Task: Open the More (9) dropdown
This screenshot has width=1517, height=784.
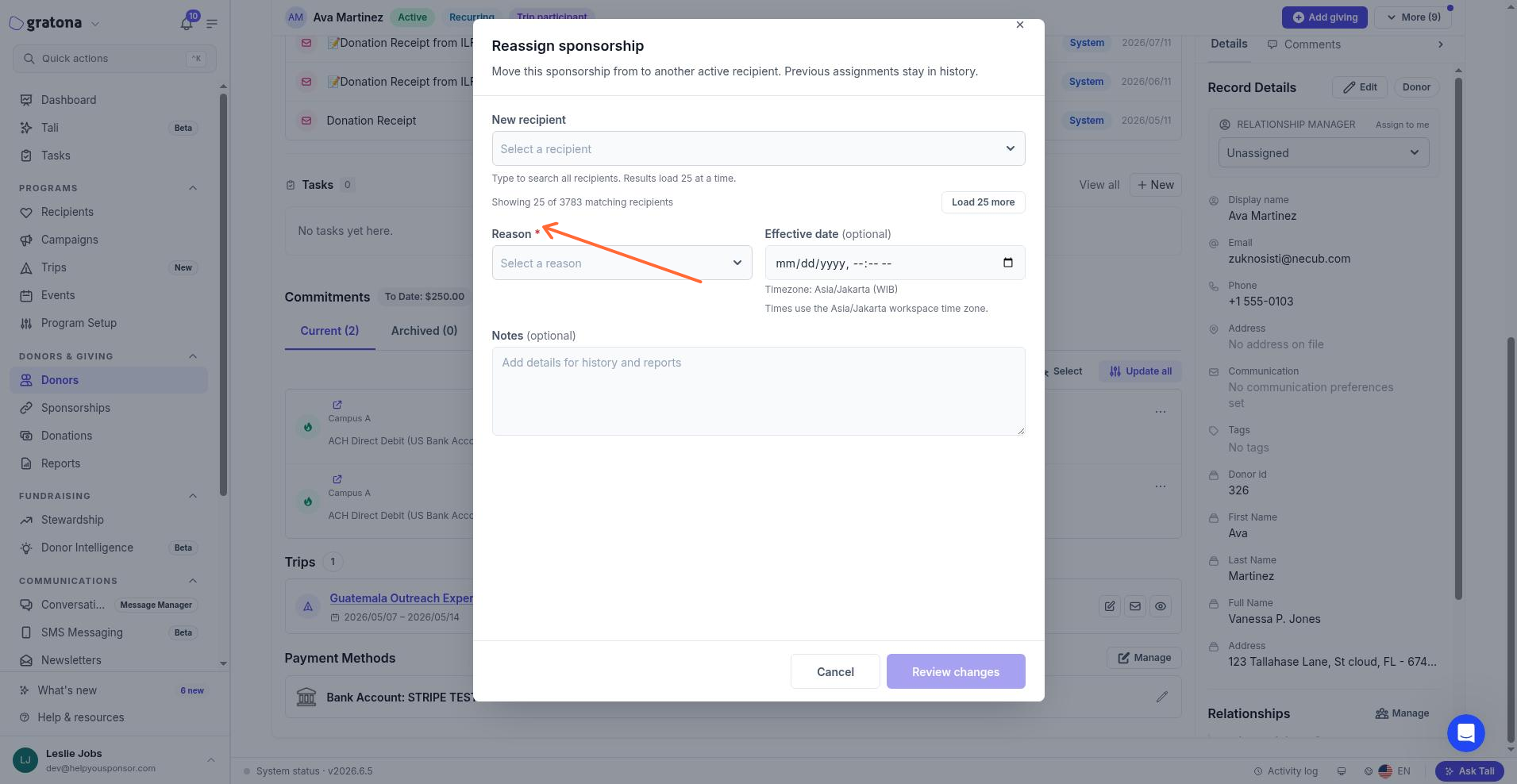Action: [x=1413, y=17]
